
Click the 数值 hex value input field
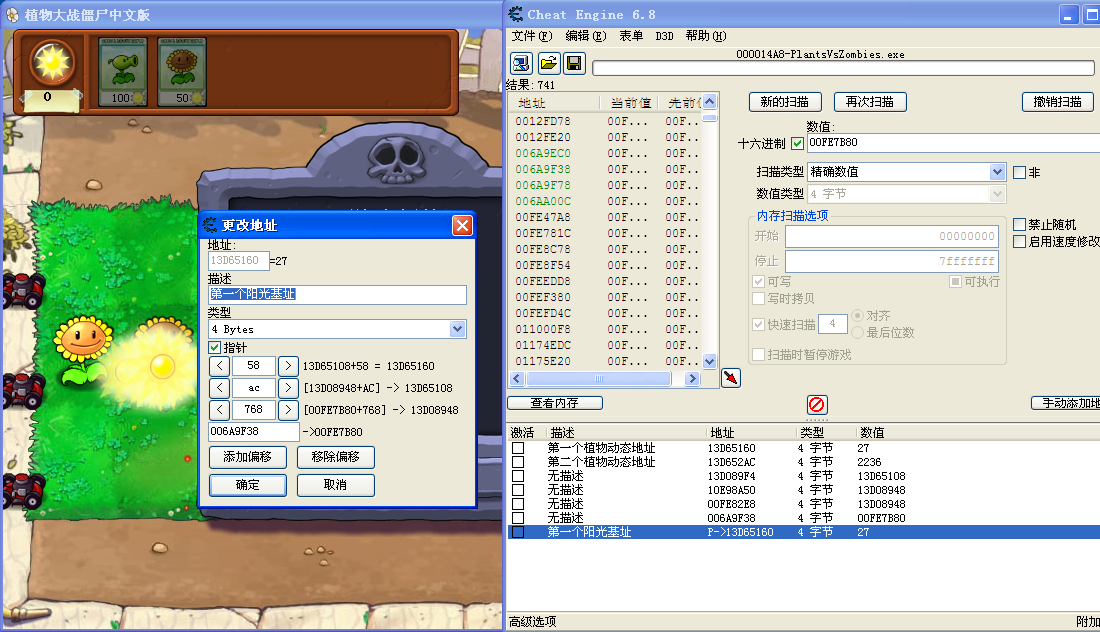point(953,143)
